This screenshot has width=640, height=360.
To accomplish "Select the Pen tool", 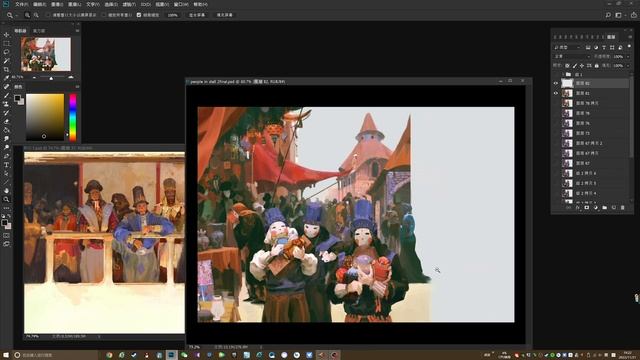I will 6,156.
